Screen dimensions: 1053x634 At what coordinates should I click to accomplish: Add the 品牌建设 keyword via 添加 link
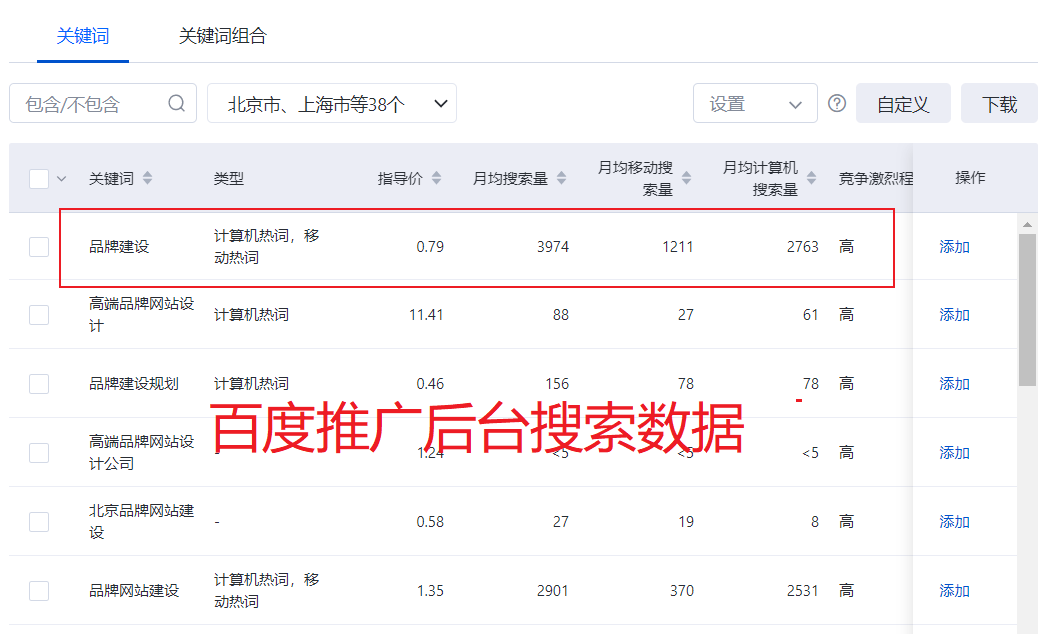[954, 246]
